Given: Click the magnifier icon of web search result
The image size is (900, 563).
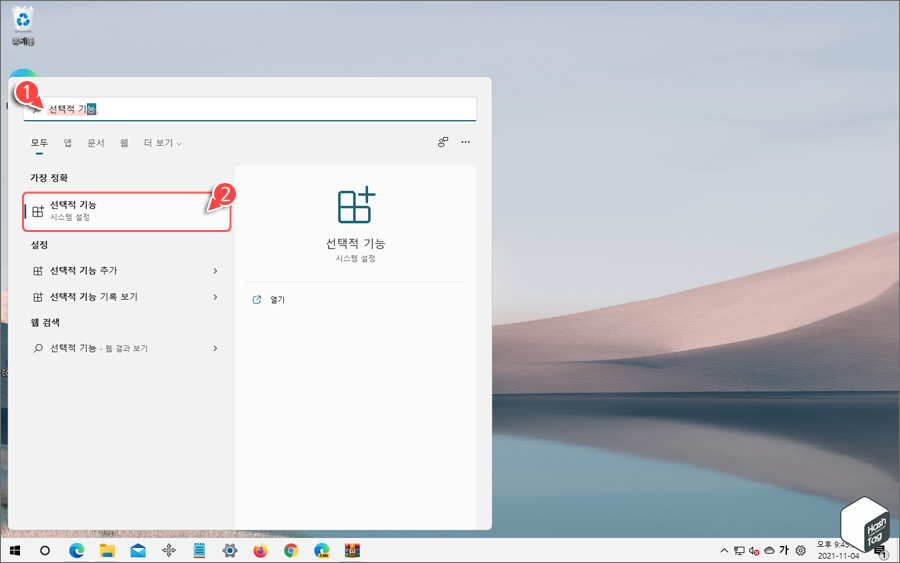Looking at the screenshot, I should tap(38, 348).
